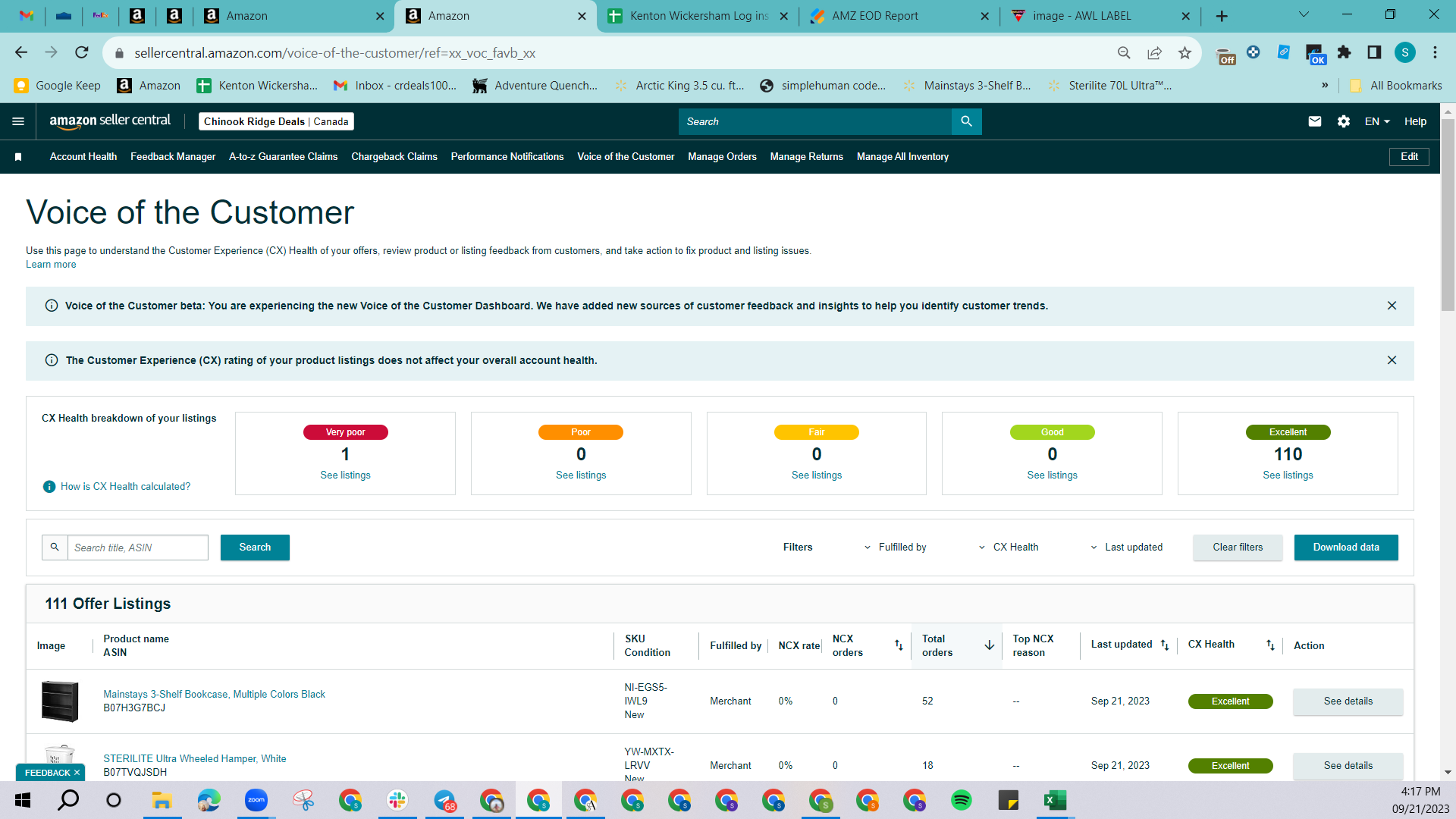
Task: Open Chrome extensions puzzle icon
Action: point(1345,52)
